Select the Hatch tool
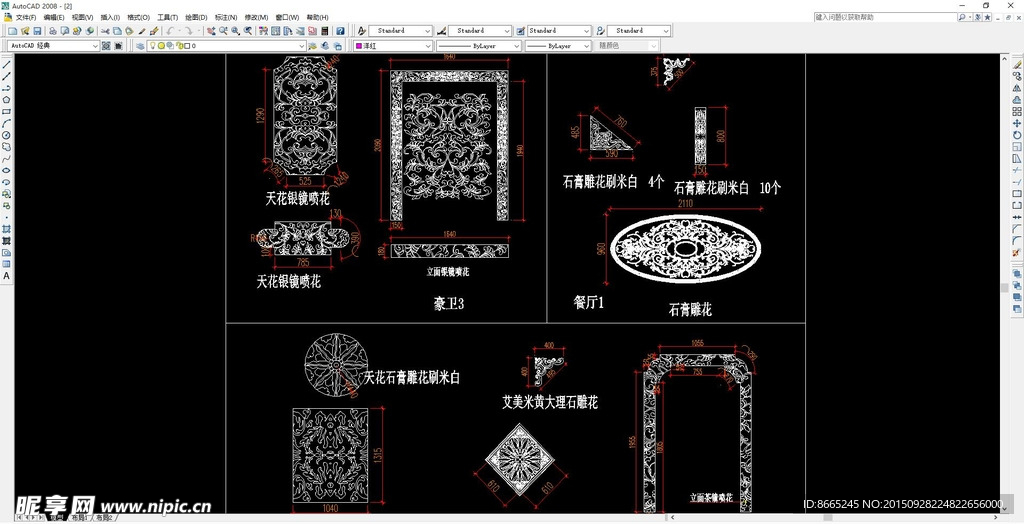Screen dimensions: 1024x524 coord(7,229)
